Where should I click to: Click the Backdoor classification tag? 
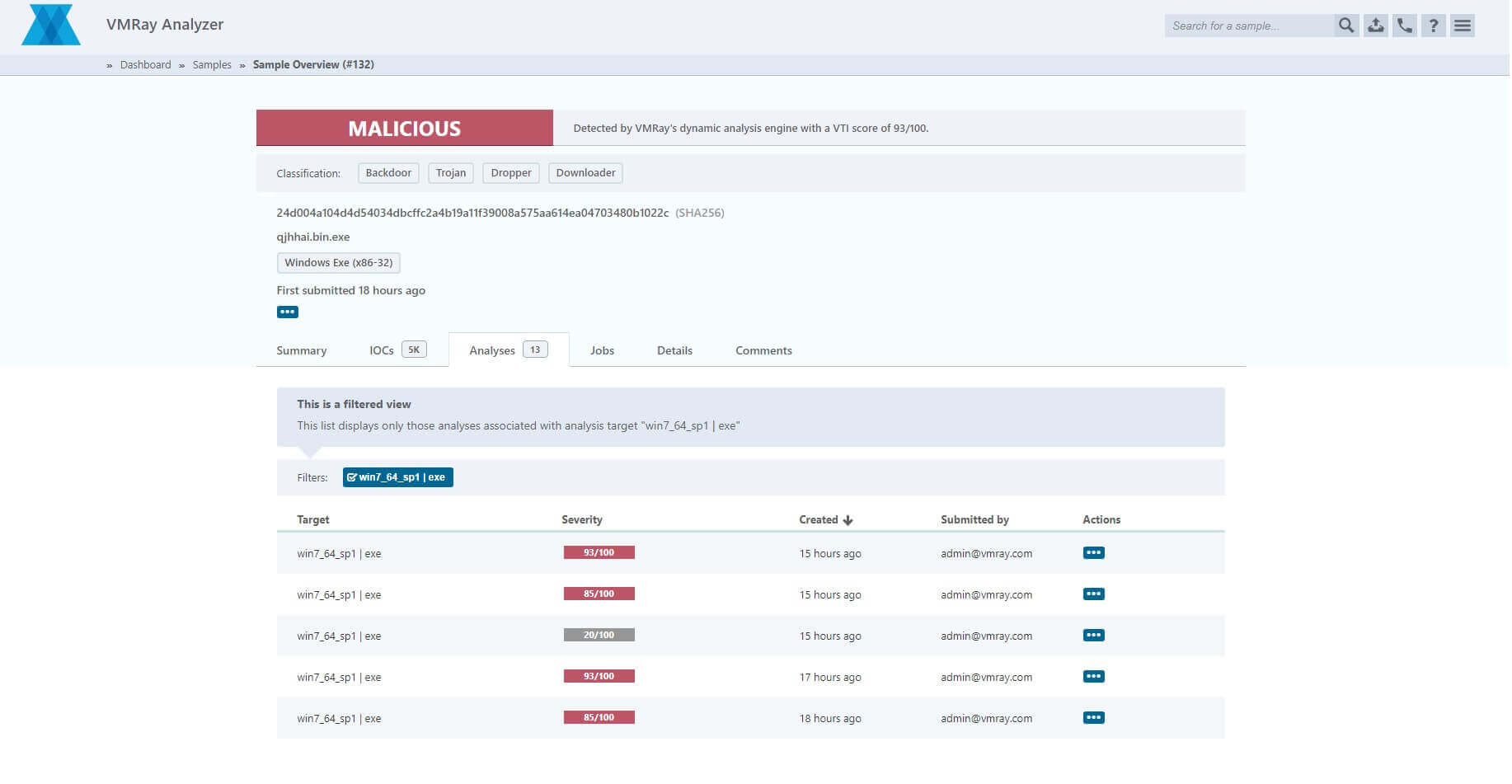(x=388, y=173)
